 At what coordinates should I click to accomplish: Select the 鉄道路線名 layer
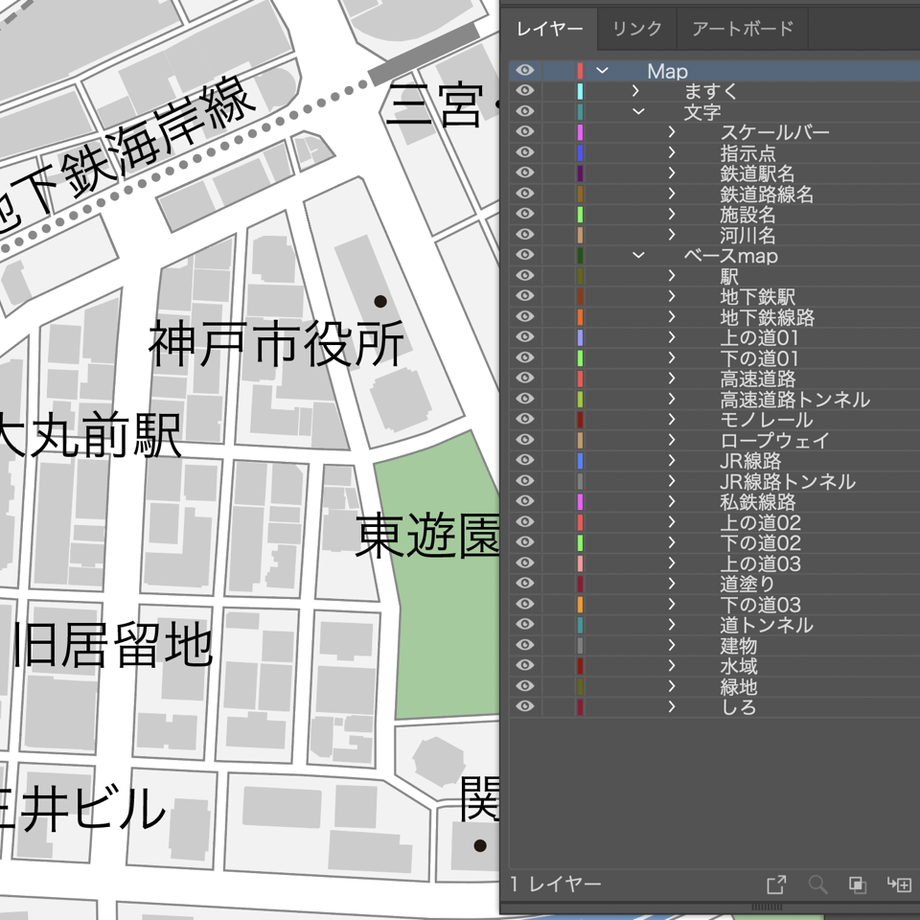pyautogui.click(x=766, y=194)
